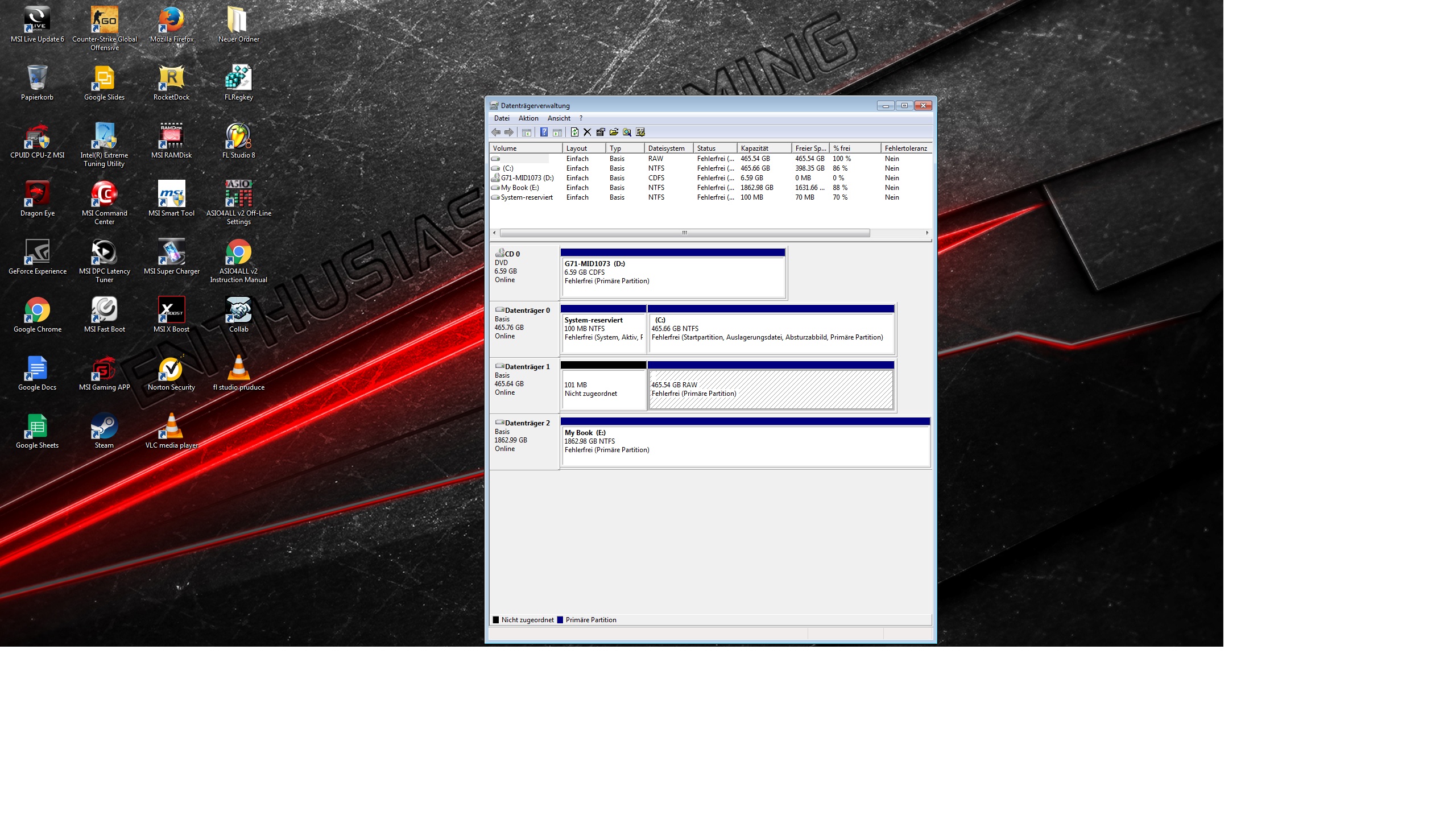Open the Aktion menu

tap(528, 118)
